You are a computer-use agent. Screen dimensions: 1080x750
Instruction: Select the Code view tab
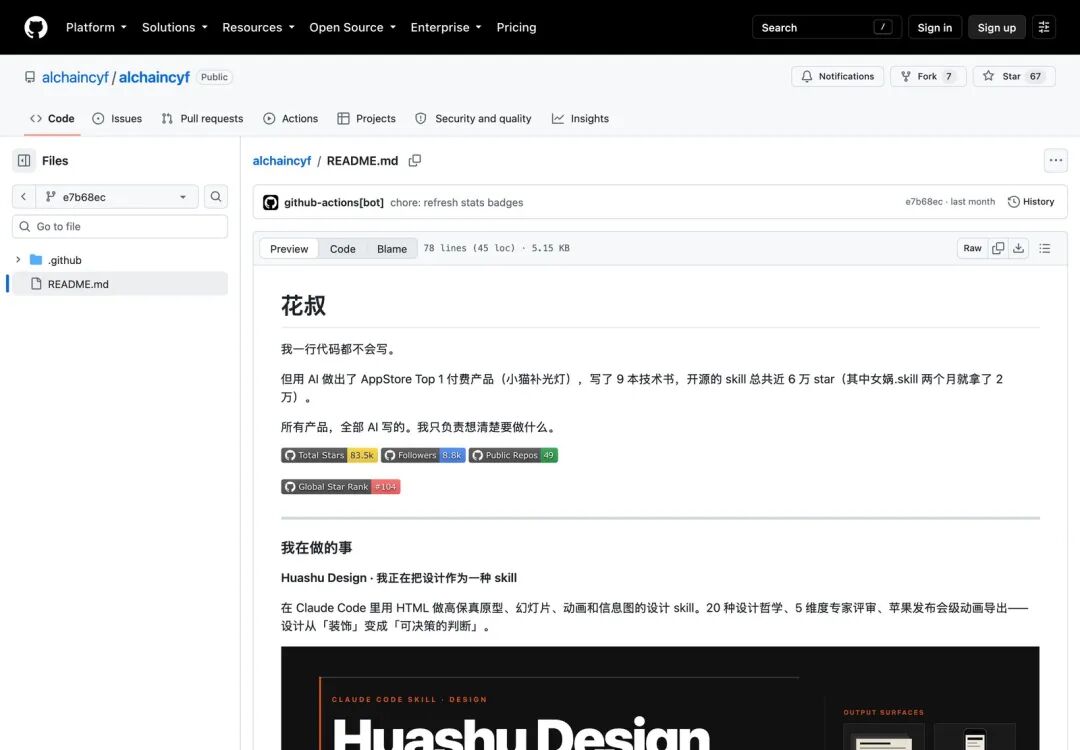click(x=342, y=249)
